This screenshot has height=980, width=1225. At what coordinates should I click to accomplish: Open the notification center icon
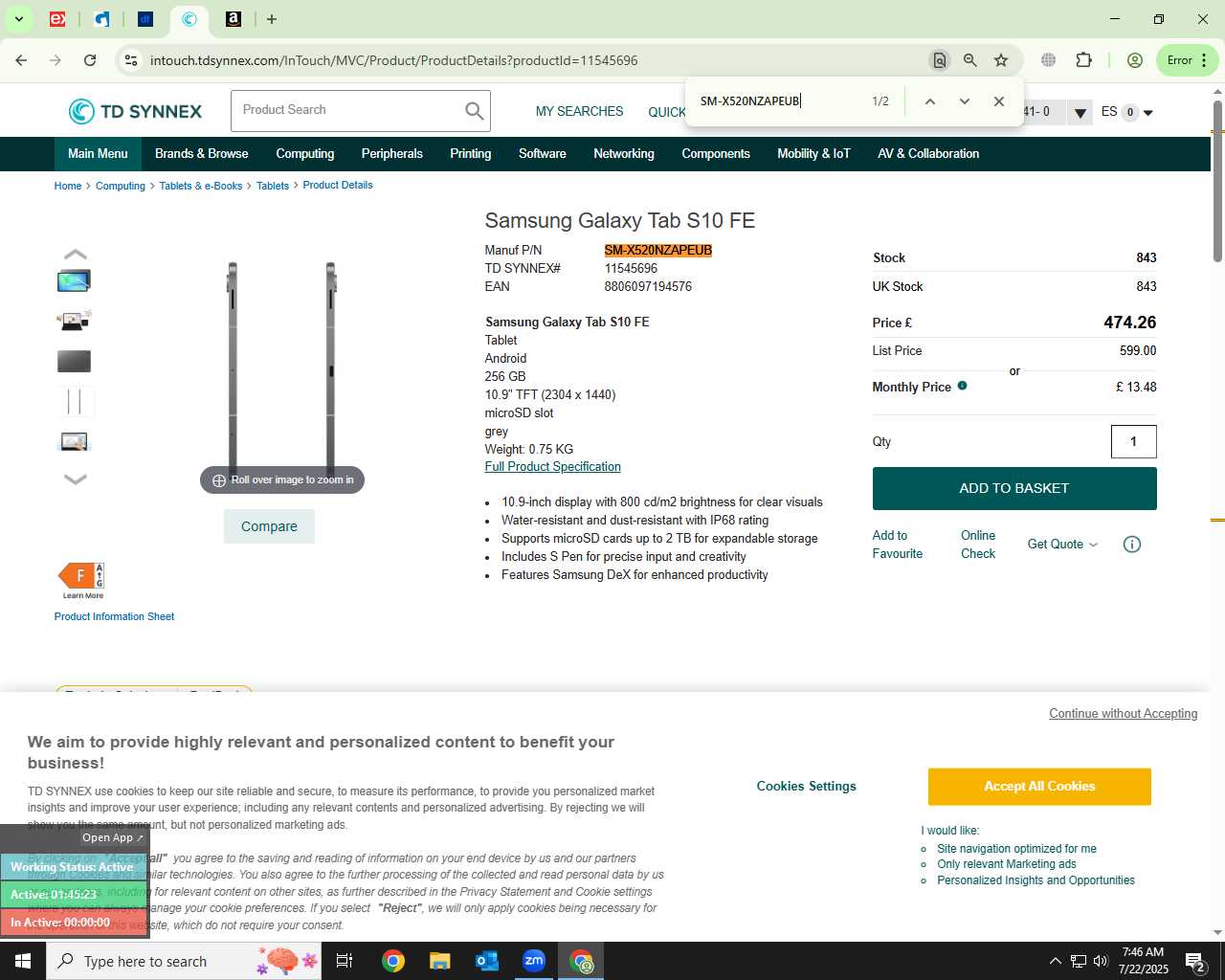pyautogui.click(x=1194, y=961)
